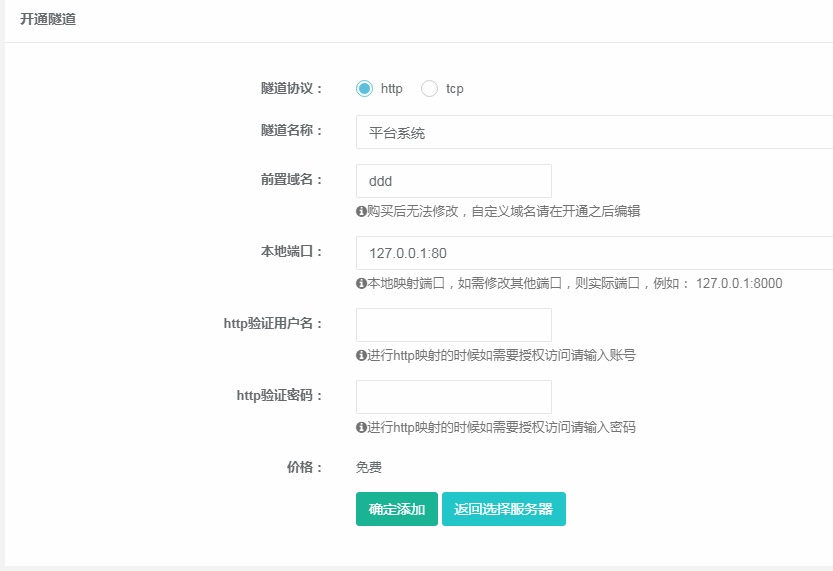Image resolution: width=833 pixels, height=571 pixels.
Task: Select the http tunnel protocol radio button
Action: (364, 88)
